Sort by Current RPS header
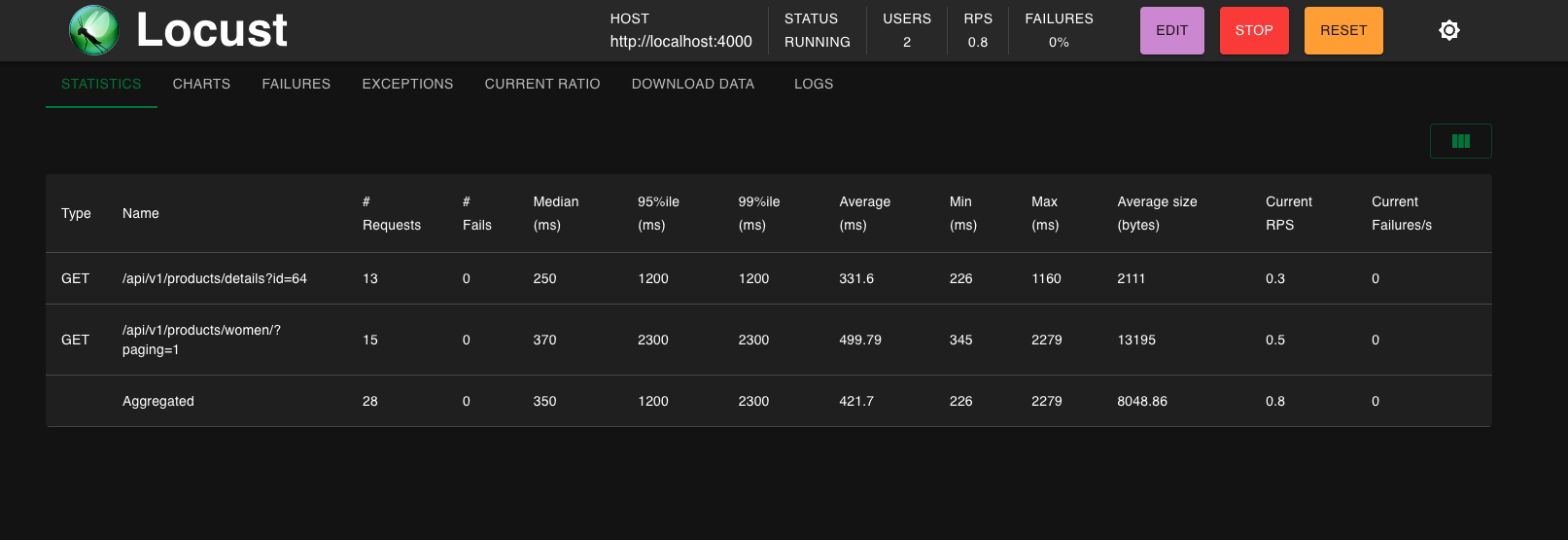1568x540 pixels. point(1289,213)
